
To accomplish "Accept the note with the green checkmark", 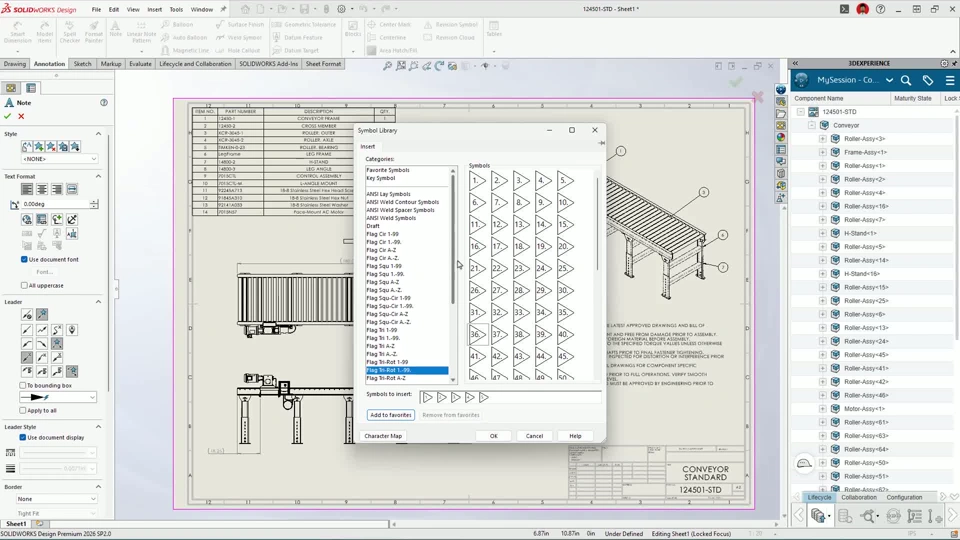I will 8,116.
